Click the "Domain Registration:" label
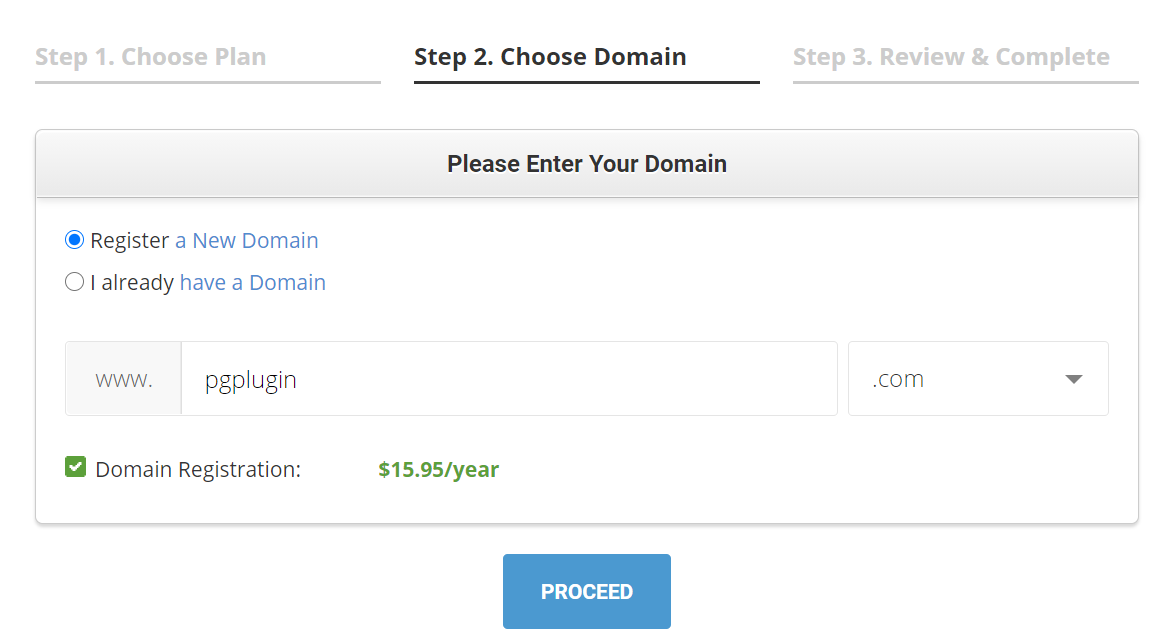The image size is (1171, 637). pyautogui.click(x=196, y=469)
